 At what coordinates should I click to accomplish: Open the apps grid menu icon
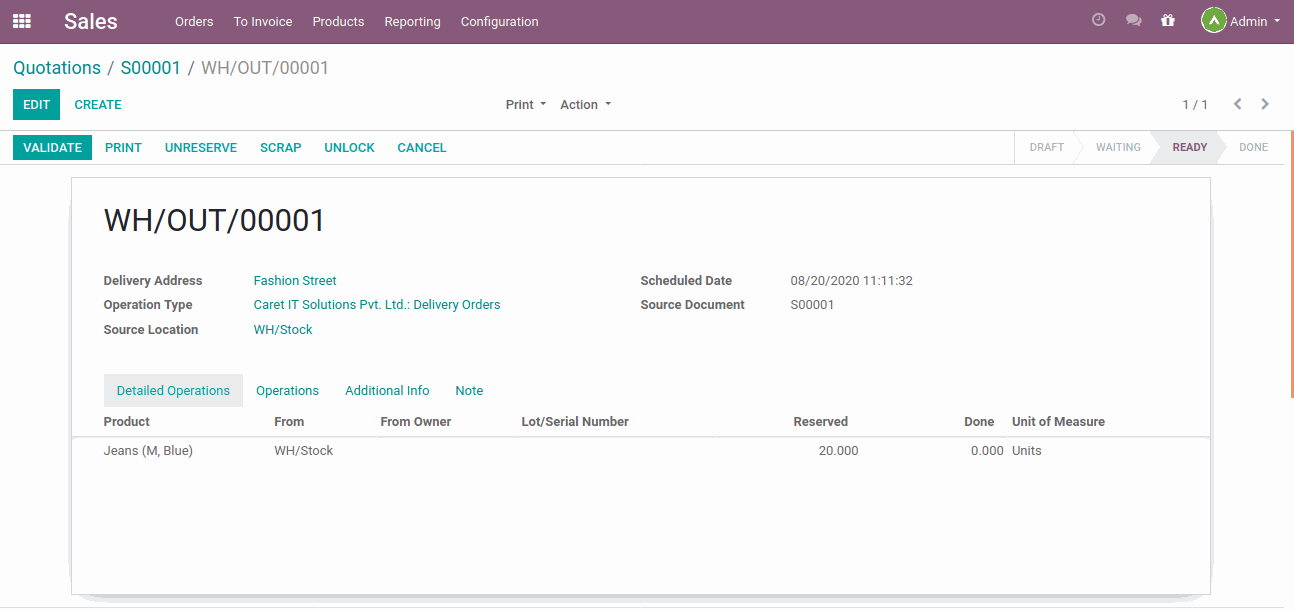click(x=21, y=21)
